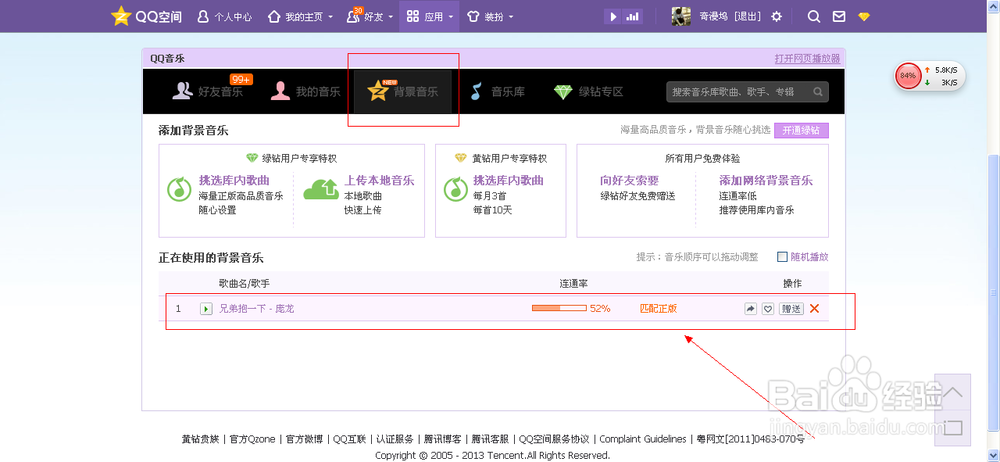
Task: Click the green cloud upload icon
Action: pos(321,188)
